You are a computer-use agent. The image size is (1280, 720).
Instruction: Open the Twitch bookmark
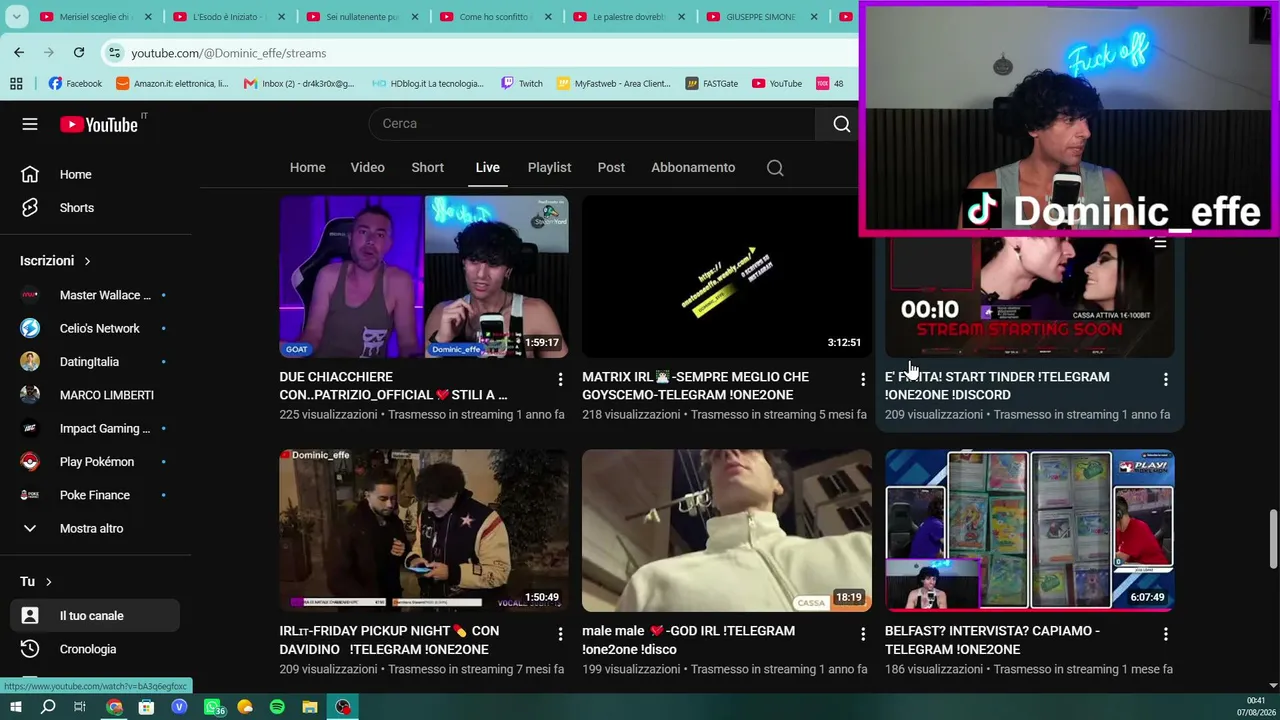point(522,84)
